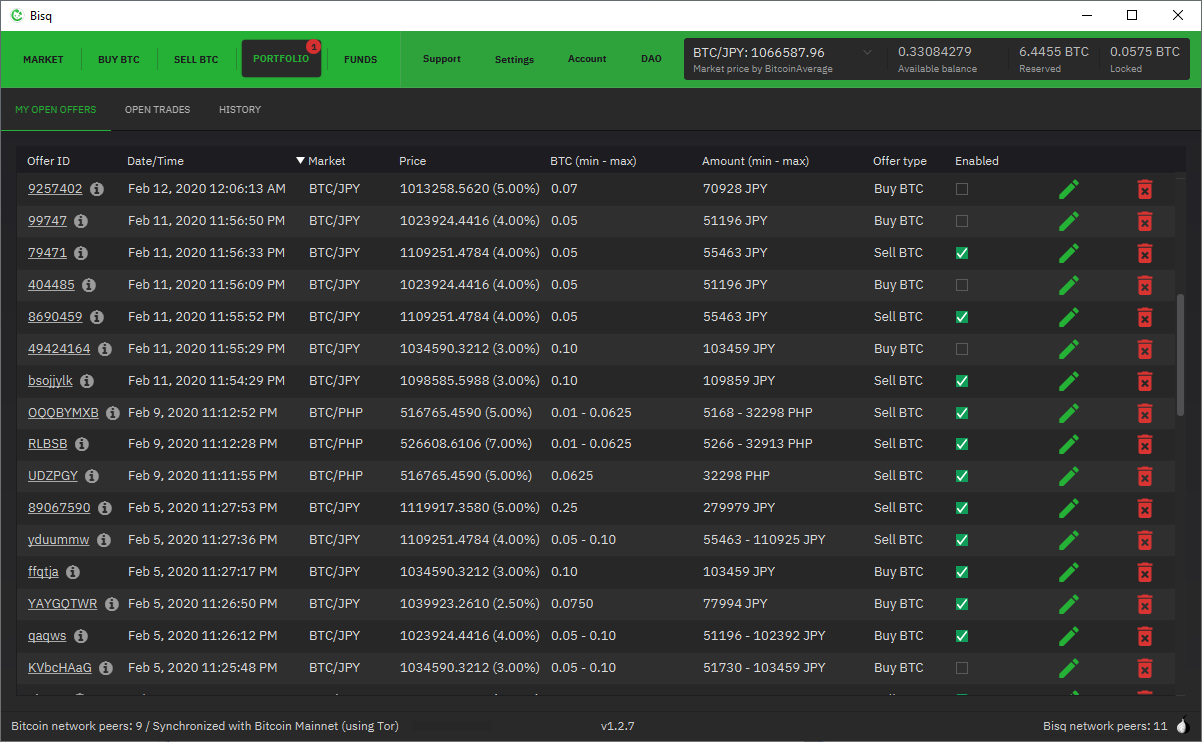This screenshot has width=1202, height=742.
Task: Open offer ID link bsojjylk
Action: 50,381
